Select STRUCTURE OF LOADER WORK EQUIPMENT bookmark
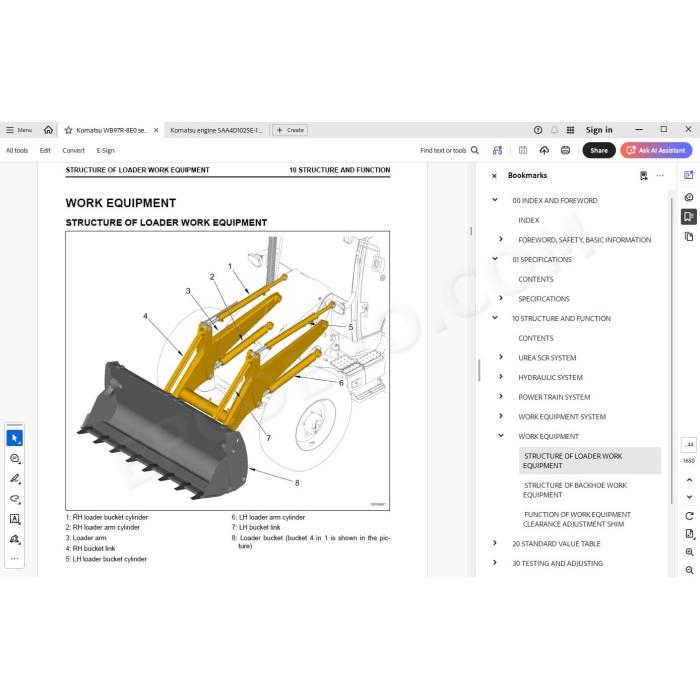 click(589, 460)
